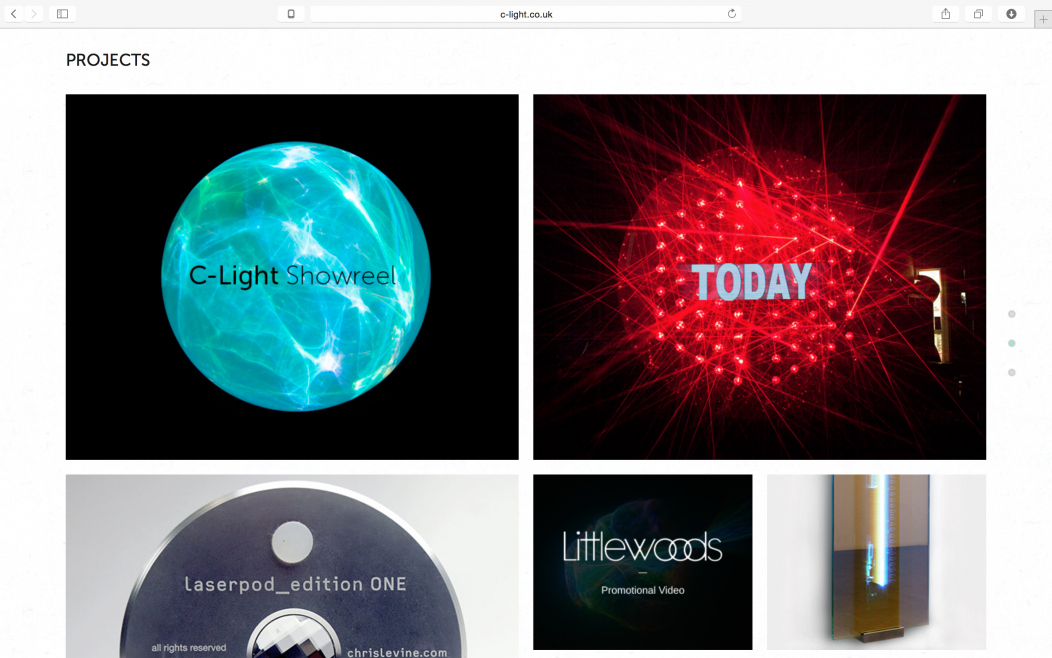
Task: Focus the c-light.co.uk address field
Action: 526,13
